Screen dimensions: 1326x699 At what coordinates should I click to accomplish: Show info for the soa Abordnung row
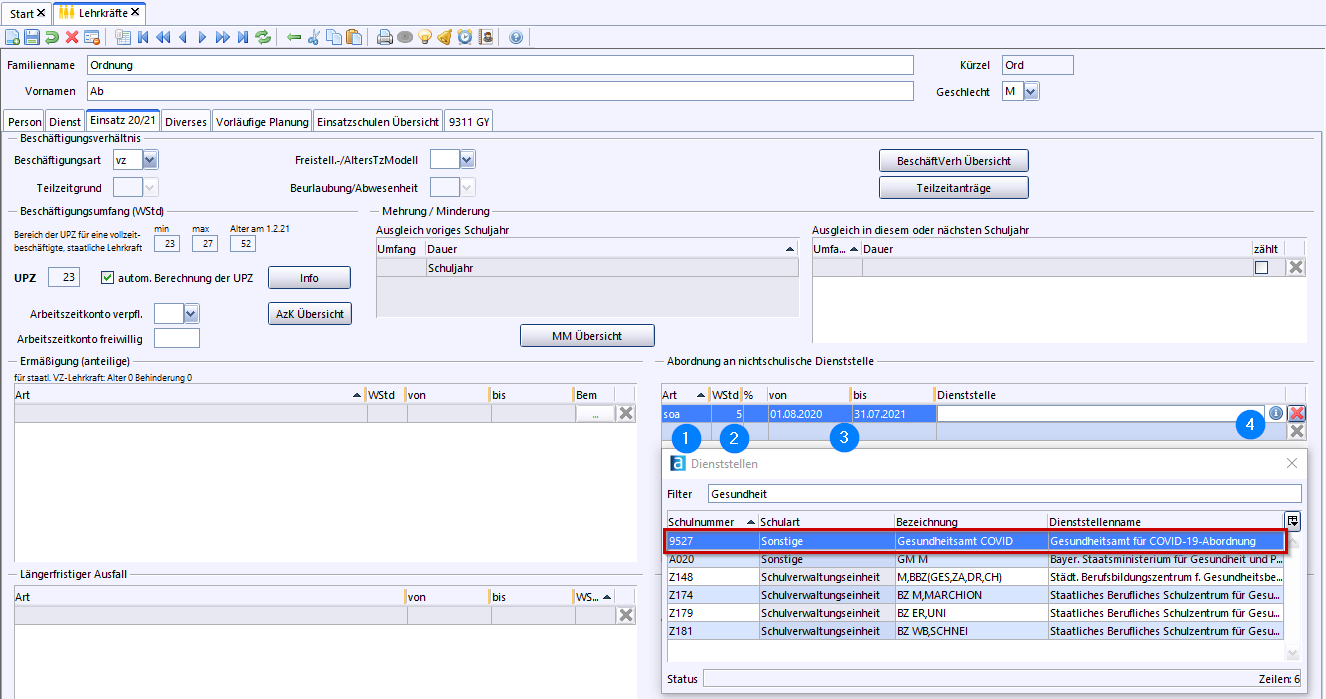coord(1276,413)
